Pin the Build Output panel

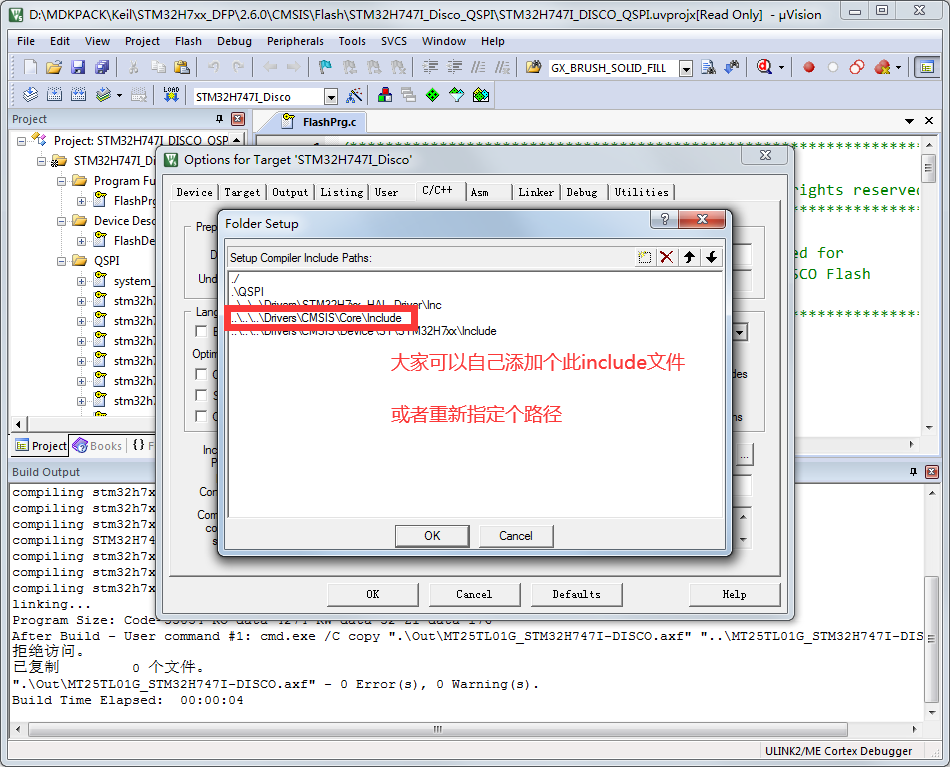pos(913,472)
